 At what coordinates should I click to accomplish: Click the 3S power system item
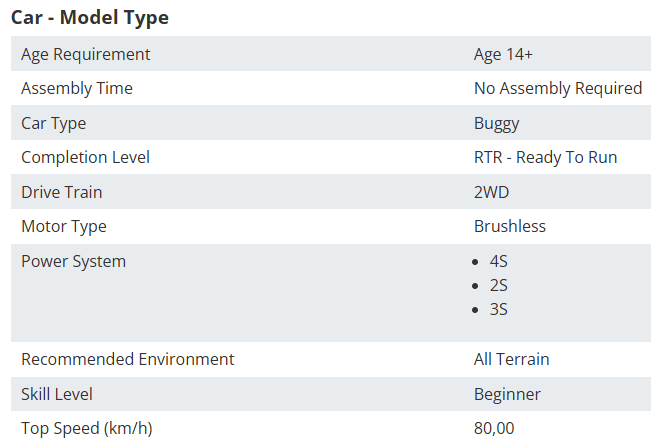pos(498,310)
